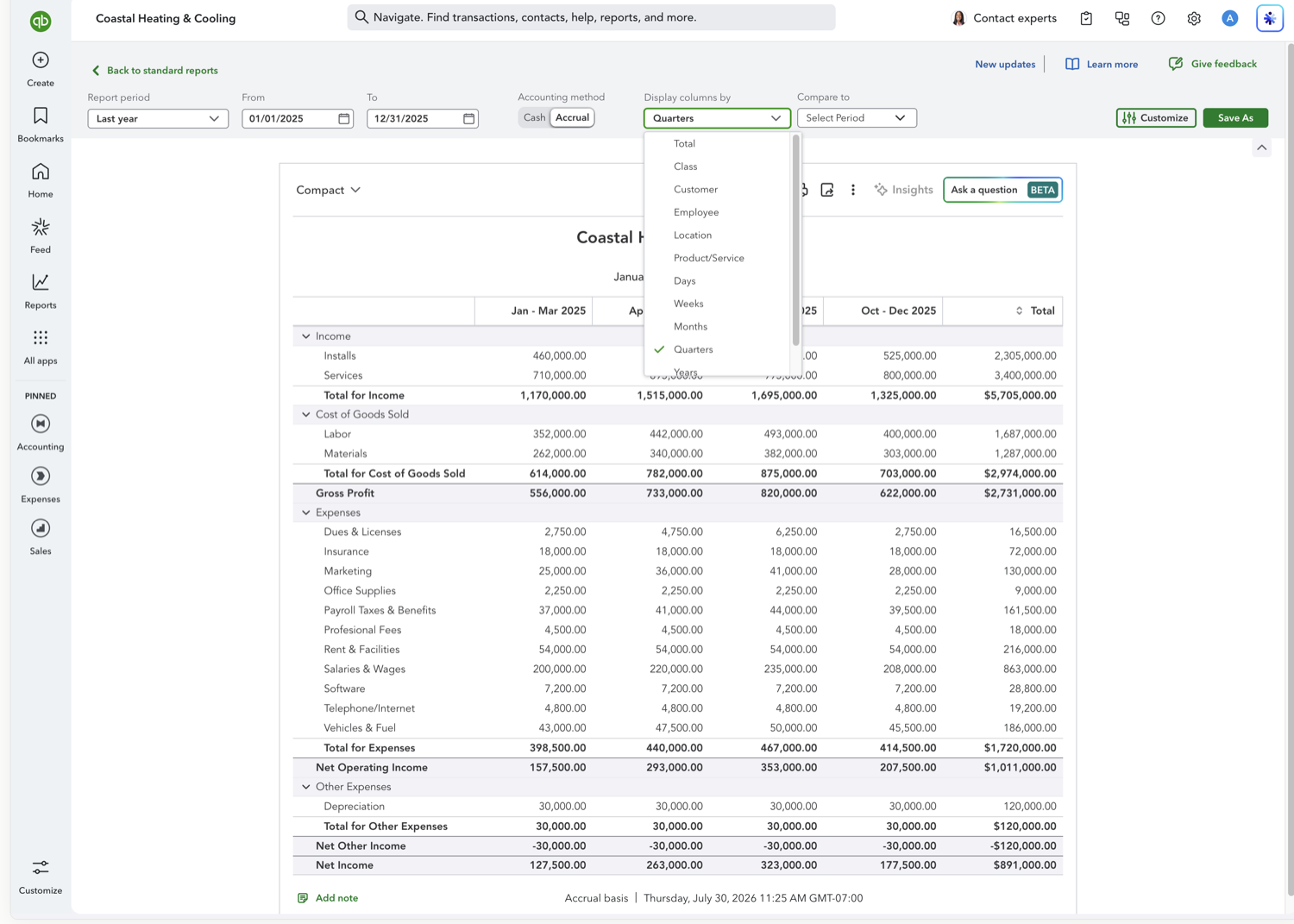Viewport: 1294px width, 924px height.
Task: Open the settings gear icon
Action: [1194, 18]
